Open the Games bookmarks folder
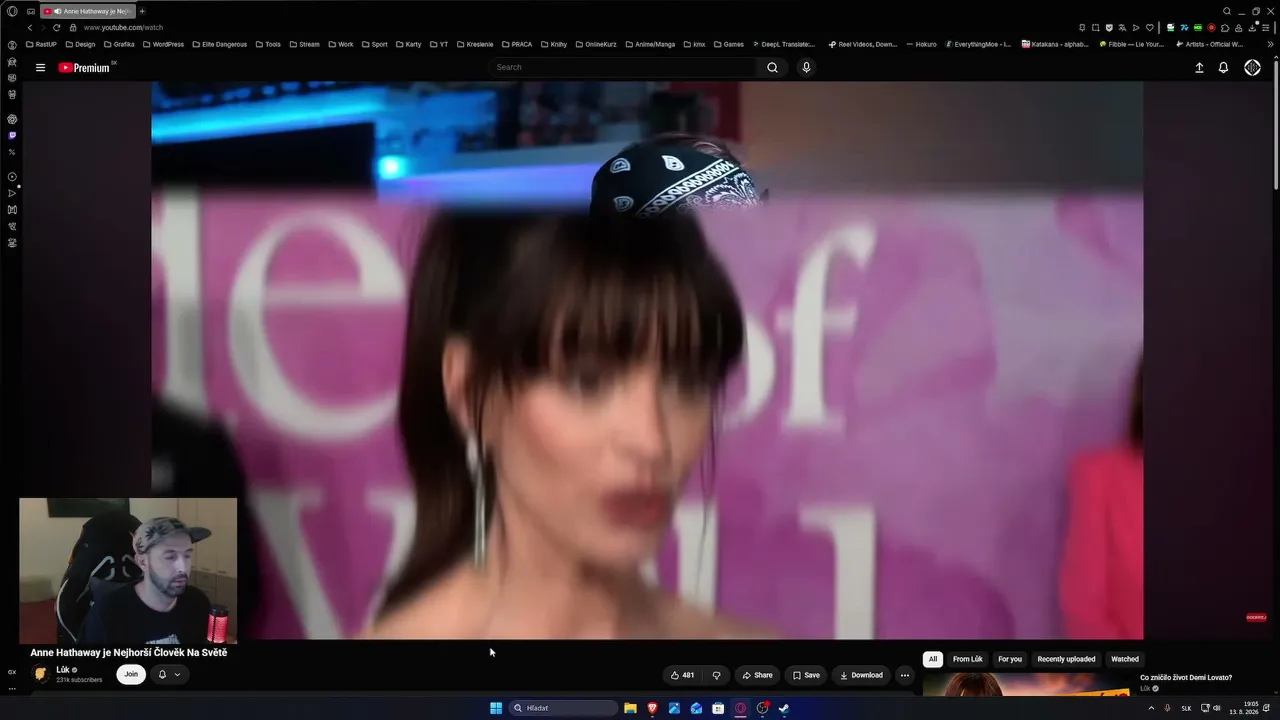The image size is (1280, 720). [x=728, y=44]
